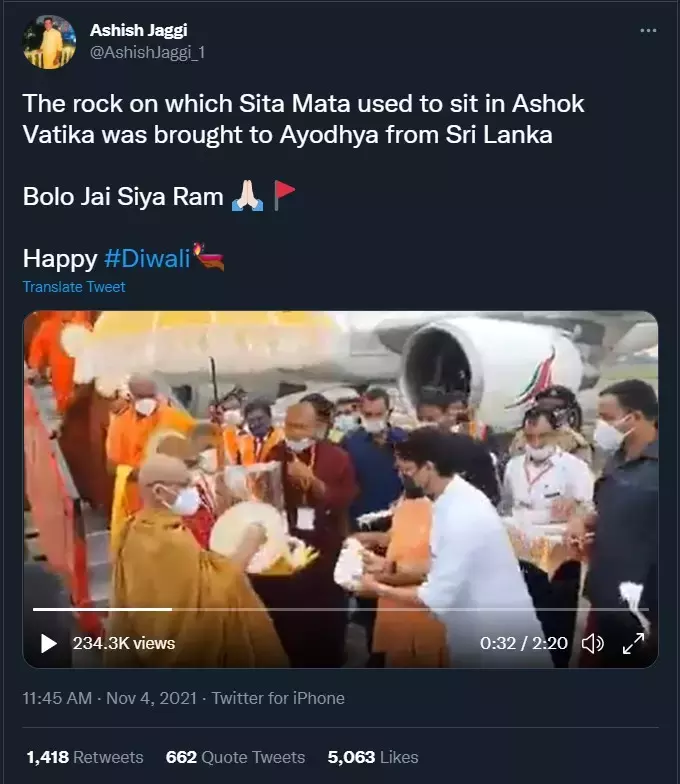
Task: Click the Twitter for iPhone source link
Action: coord(278,699)
